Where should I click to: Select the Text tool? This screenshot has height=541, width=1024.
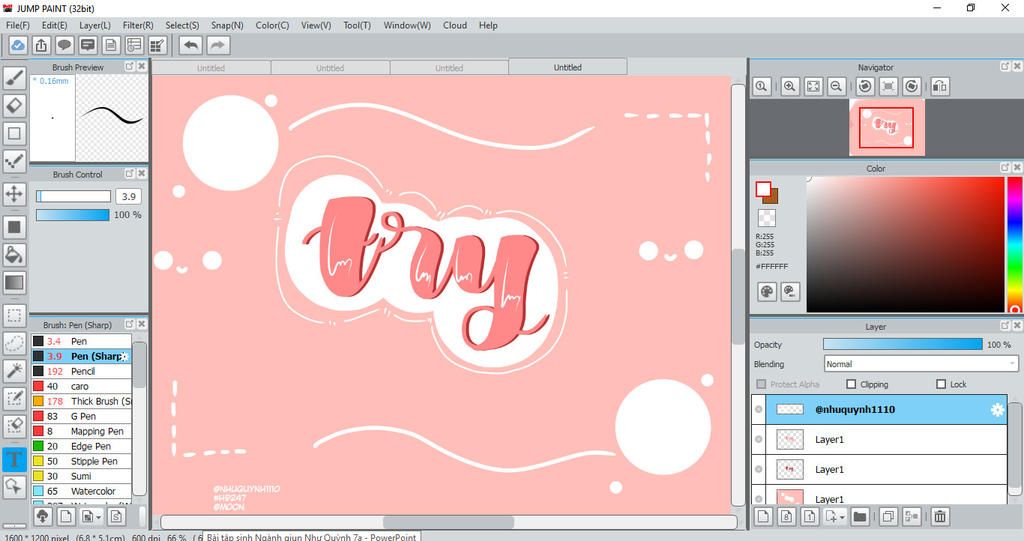click(x=14, y=459)
